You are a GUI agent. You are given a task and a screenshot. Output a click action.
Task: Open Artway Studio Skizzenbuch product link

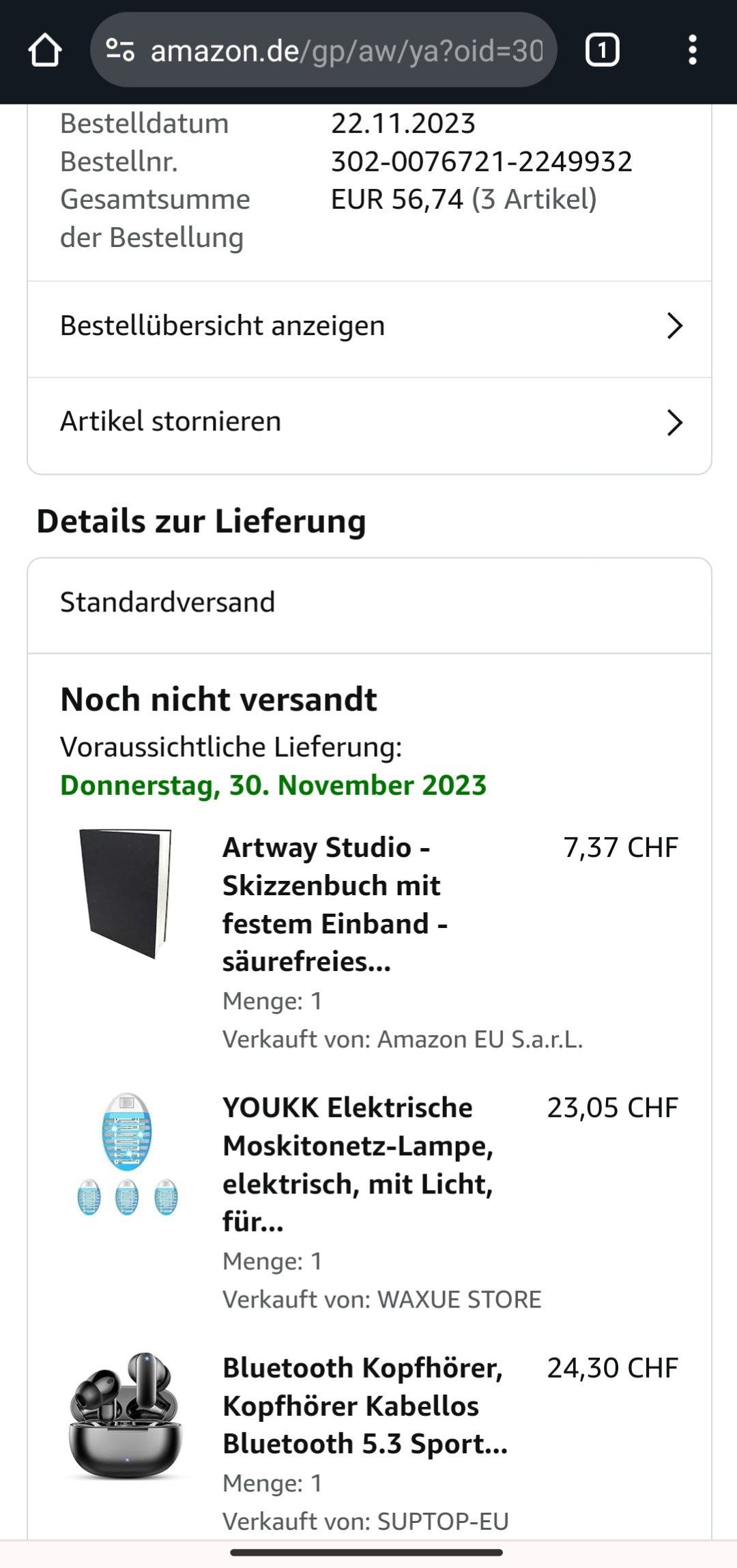(335, 904)
